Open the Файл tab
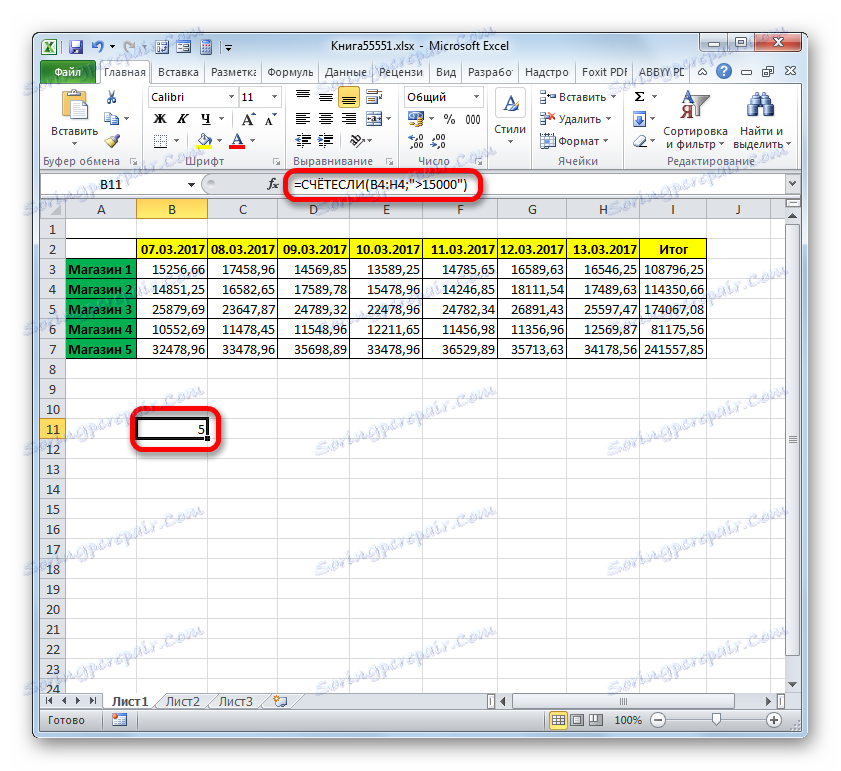841x771 pixels. (x=68, y=72)
